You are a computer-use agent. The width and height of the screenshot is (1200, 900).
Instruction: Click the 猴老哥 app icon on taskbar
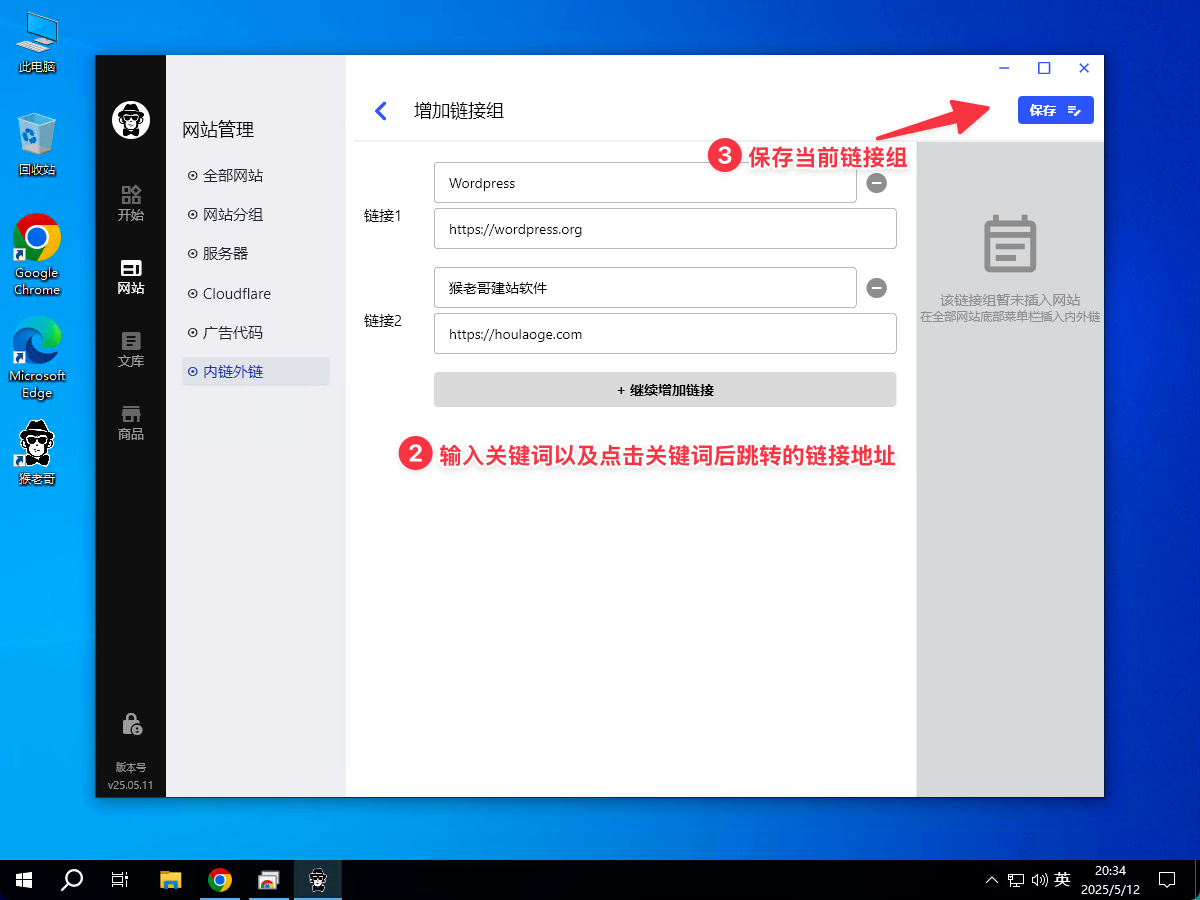pos(318,880)
